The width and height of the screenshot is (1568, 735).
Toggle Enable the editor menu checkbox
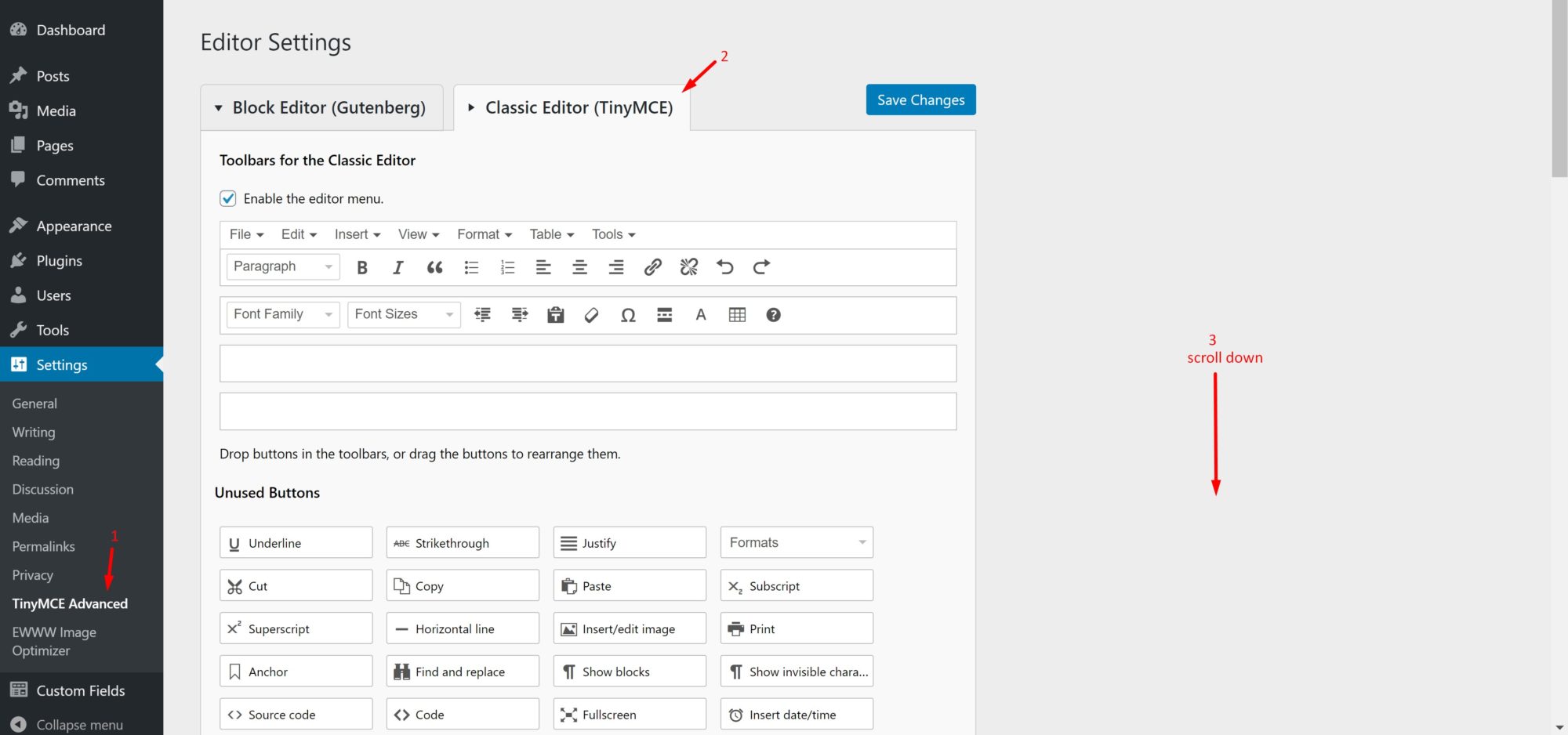[228, 198]
